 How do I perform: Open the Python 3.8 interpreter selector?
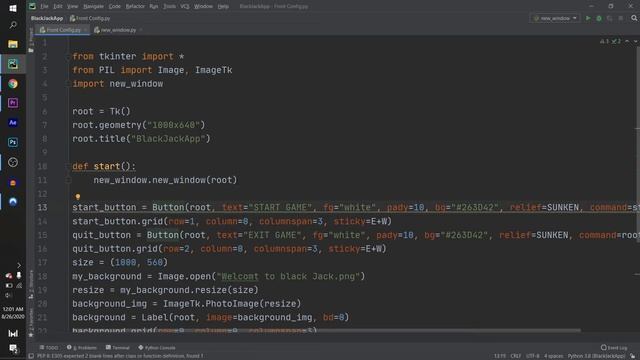596,356
